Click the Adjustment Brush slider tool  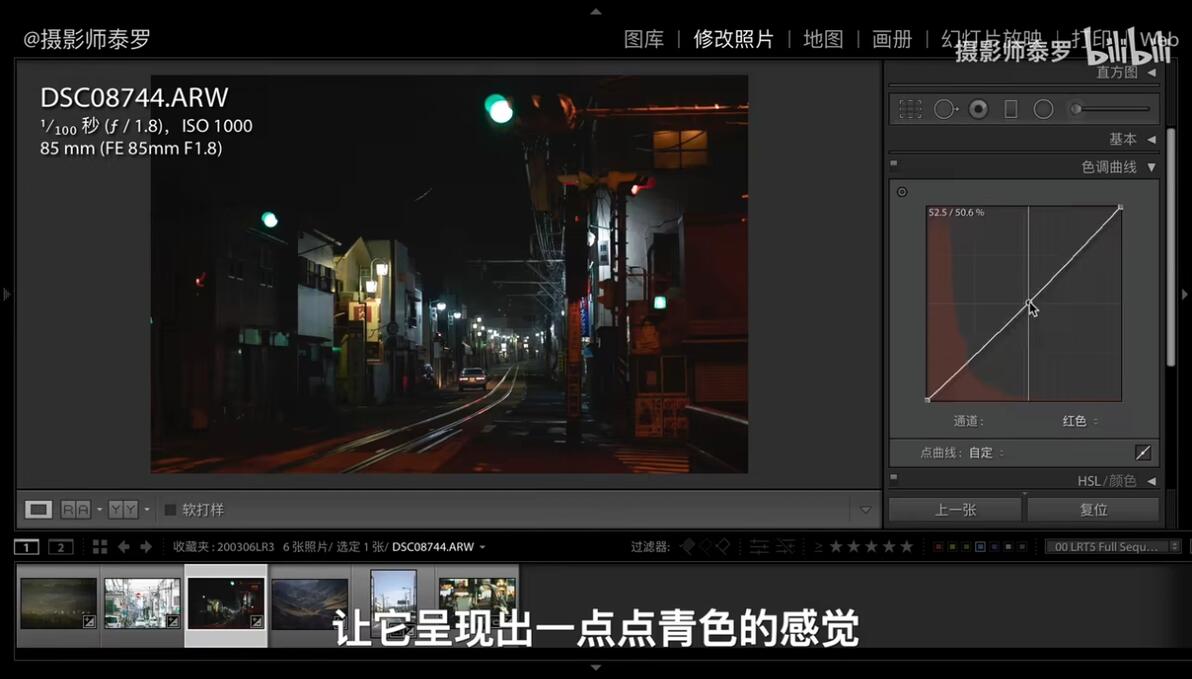(1110, 109)
